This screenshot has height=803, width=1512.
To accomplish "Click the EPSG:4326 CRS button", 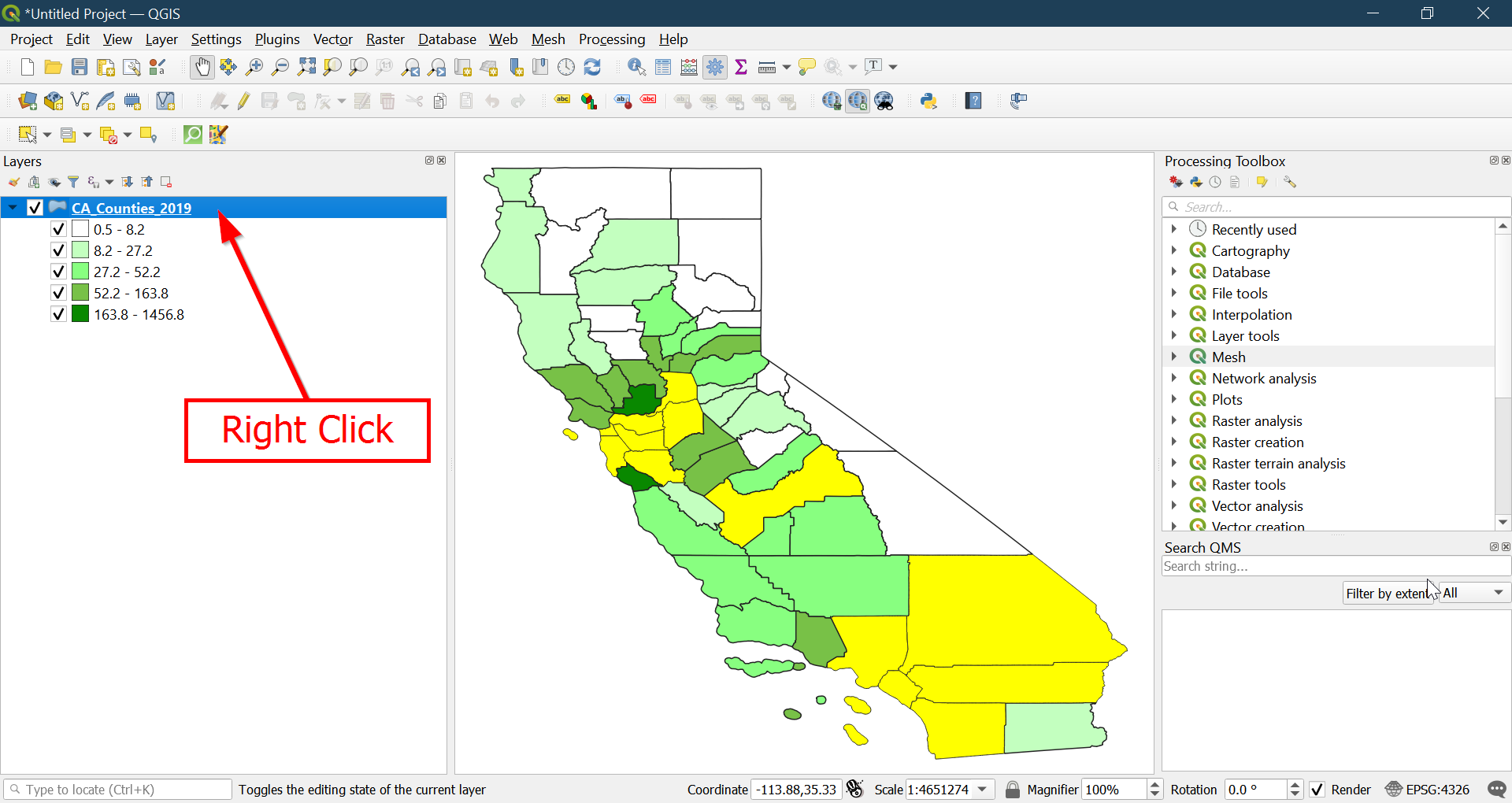I will coord(1428,790).
